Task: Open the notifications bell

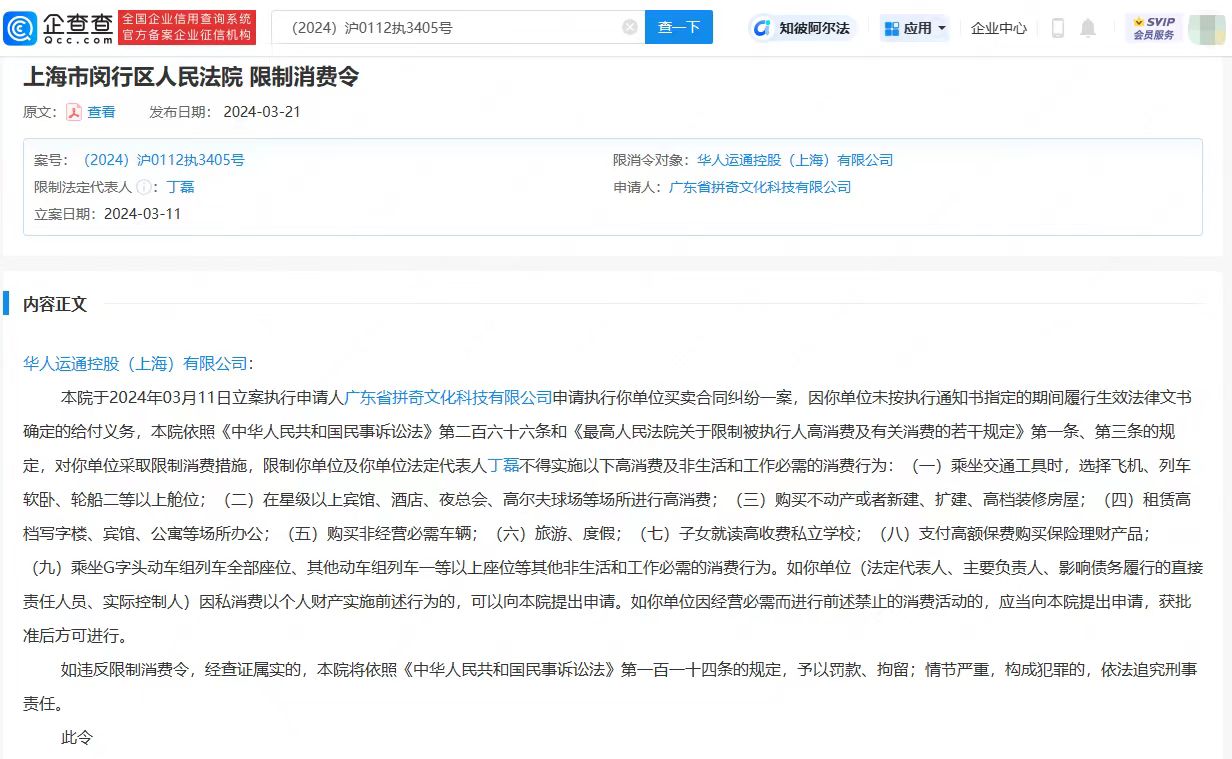Action: [x=1088, y=28]
